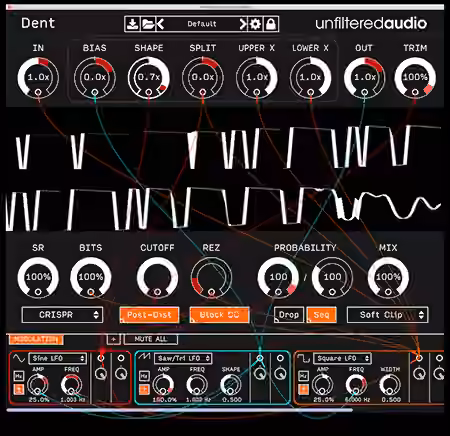Add a modulator with plus button
Image resolution: width=450 pixels, height=436 pixels.
tap(114, 339)
